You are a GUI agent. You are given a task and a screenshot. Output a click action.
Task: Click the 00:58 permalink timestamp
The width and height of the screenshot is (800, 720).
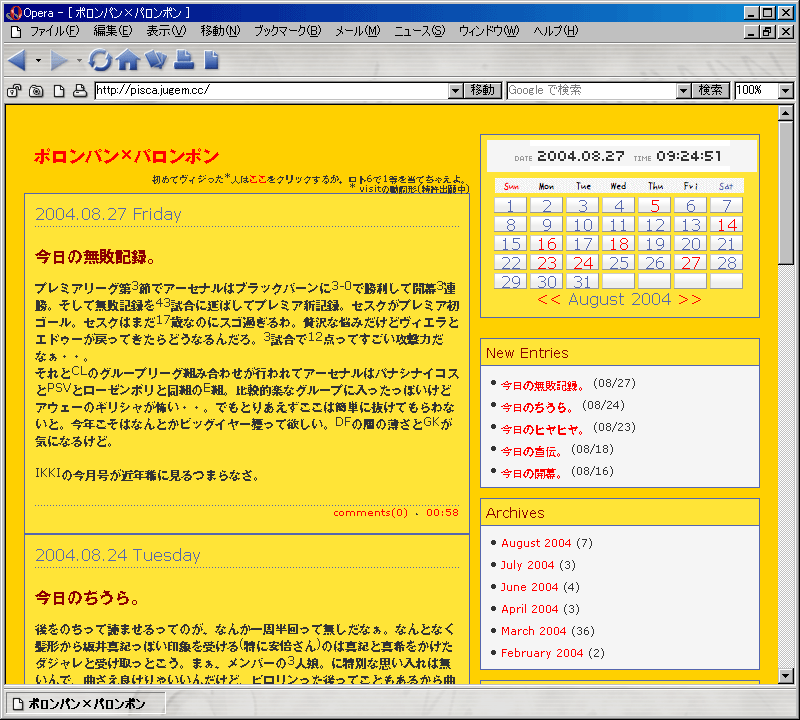[x=442, y=512]
